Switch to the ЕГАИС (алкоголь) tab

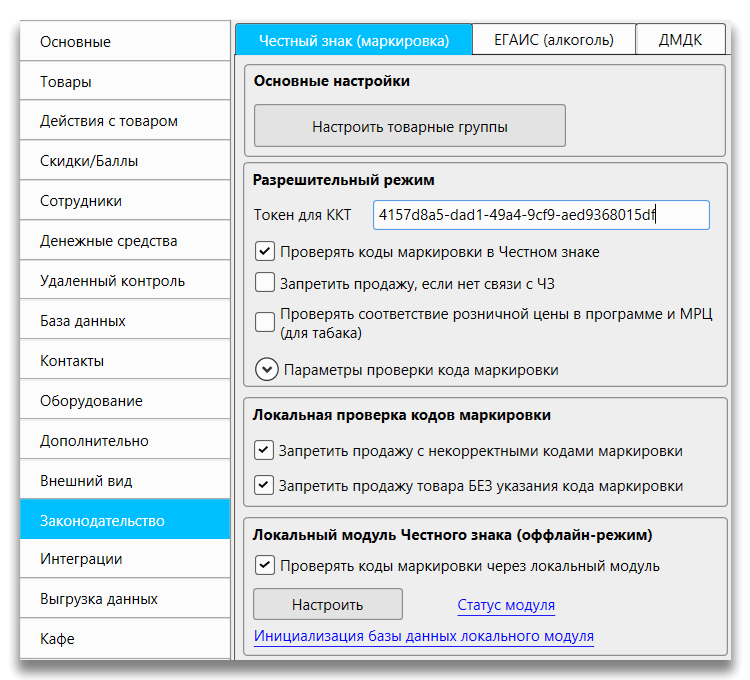(553, 40)
